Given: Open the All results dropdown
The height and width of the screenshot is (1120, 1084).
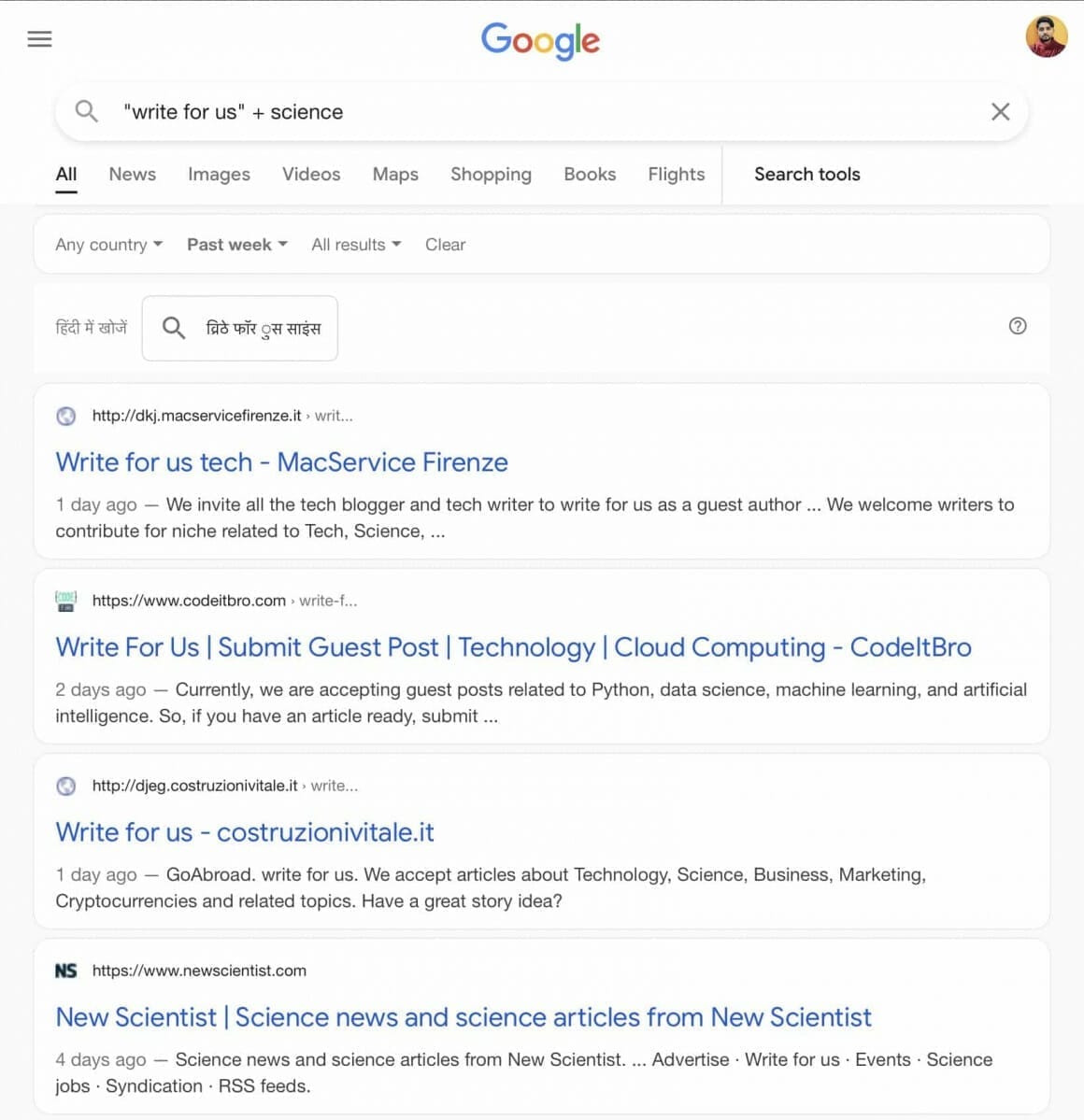Looking at the screenshot, I should (355, 244).
